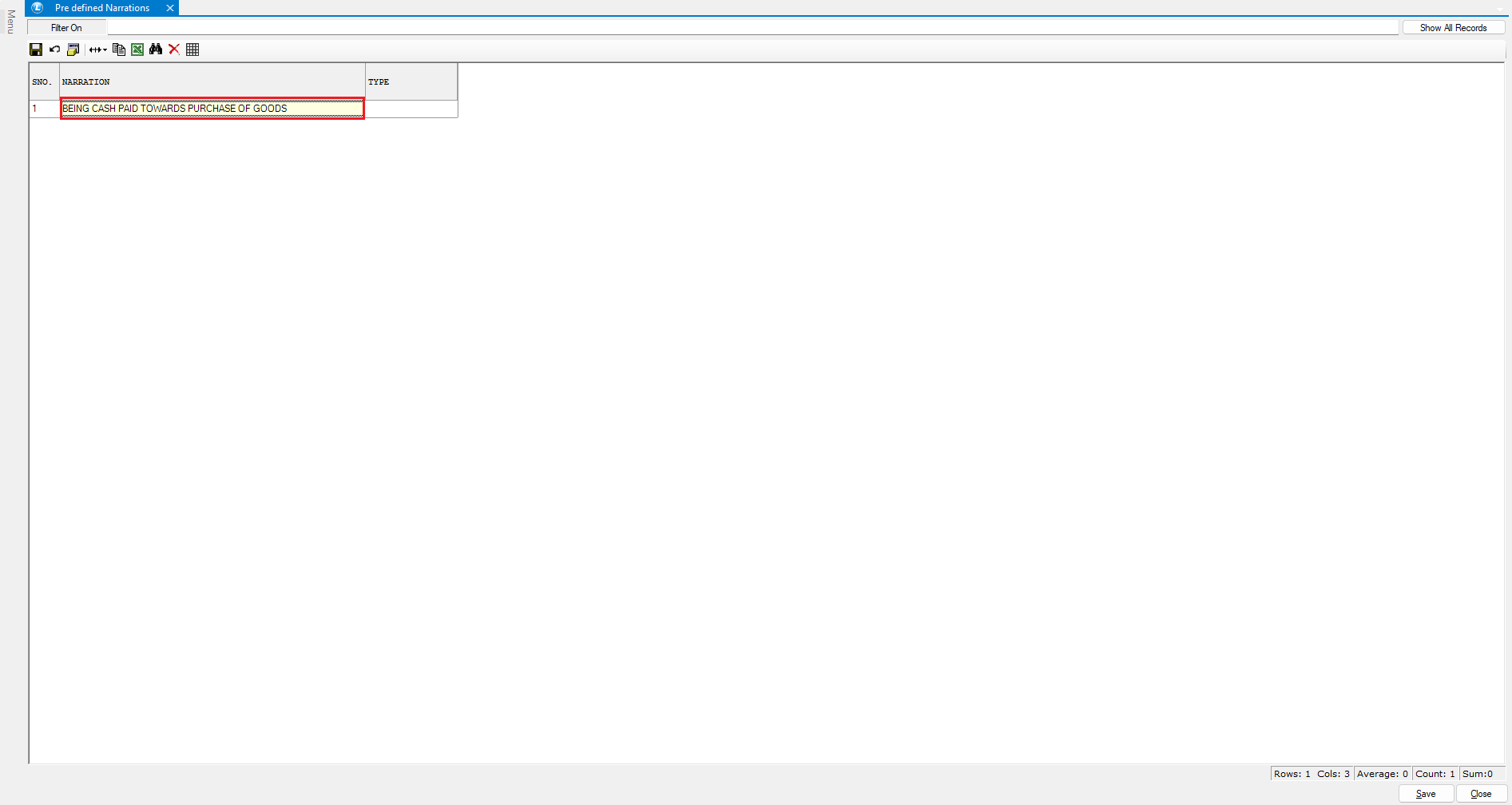Click the undo arrow icon
This screenshot has width=1512, height=805.
(x=54, y=50)
